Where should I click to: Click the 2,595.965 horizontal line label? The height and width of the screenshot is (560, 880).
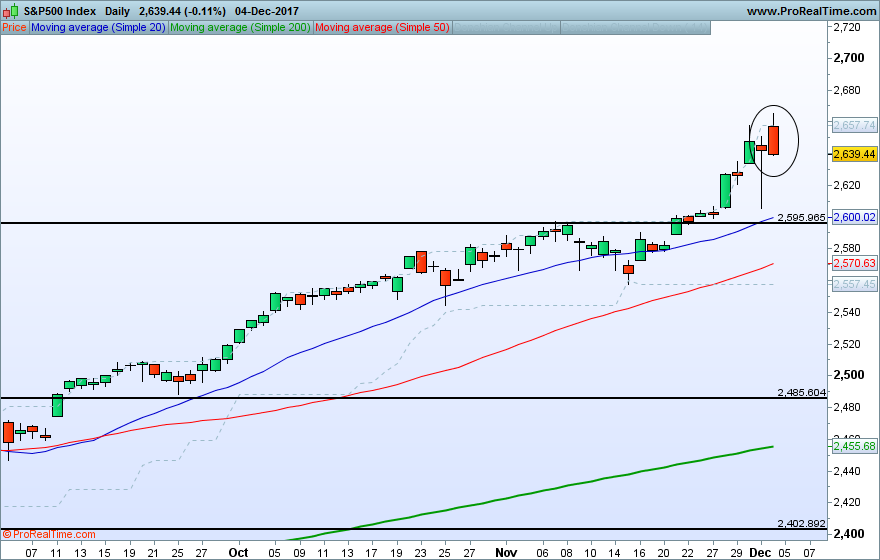point(801,218)
